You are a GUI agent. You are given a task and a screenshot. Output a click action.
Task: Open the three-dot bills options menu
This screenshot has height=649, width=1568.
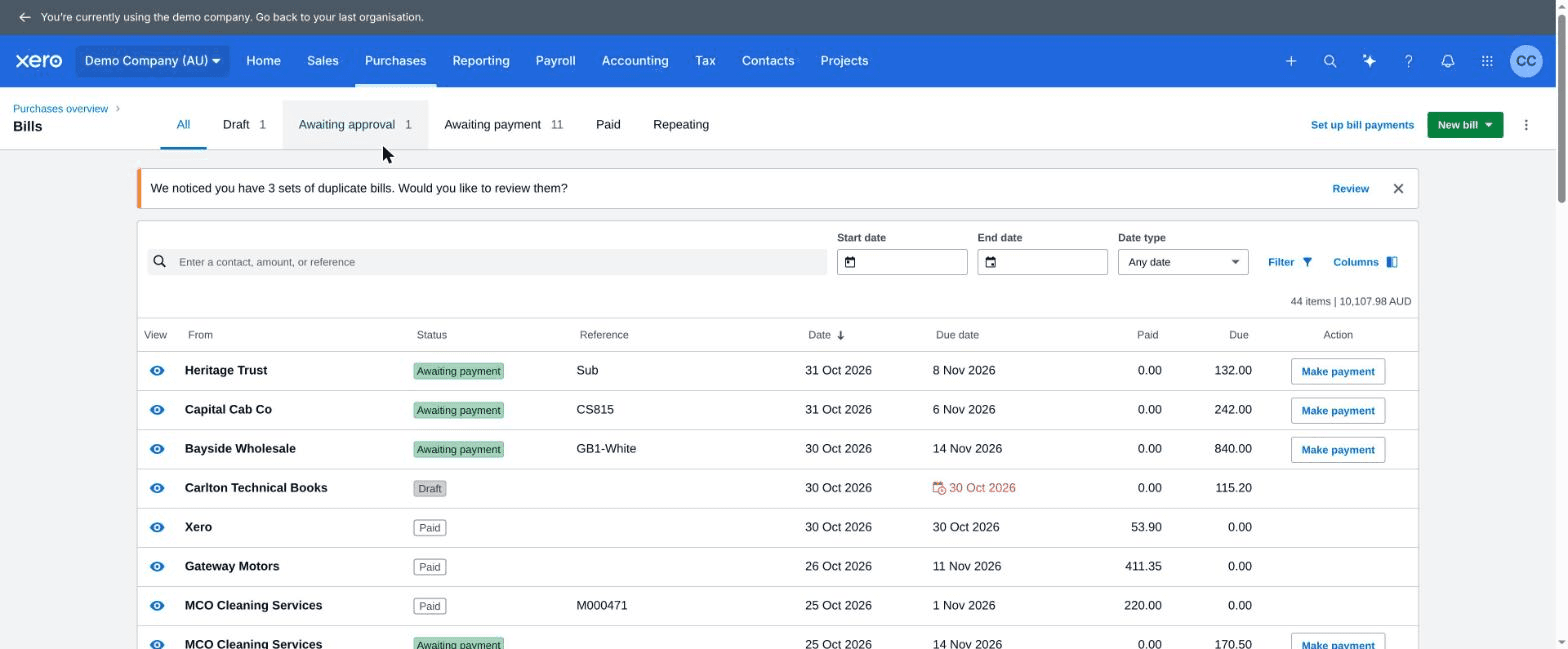(x=1526, y=125)
